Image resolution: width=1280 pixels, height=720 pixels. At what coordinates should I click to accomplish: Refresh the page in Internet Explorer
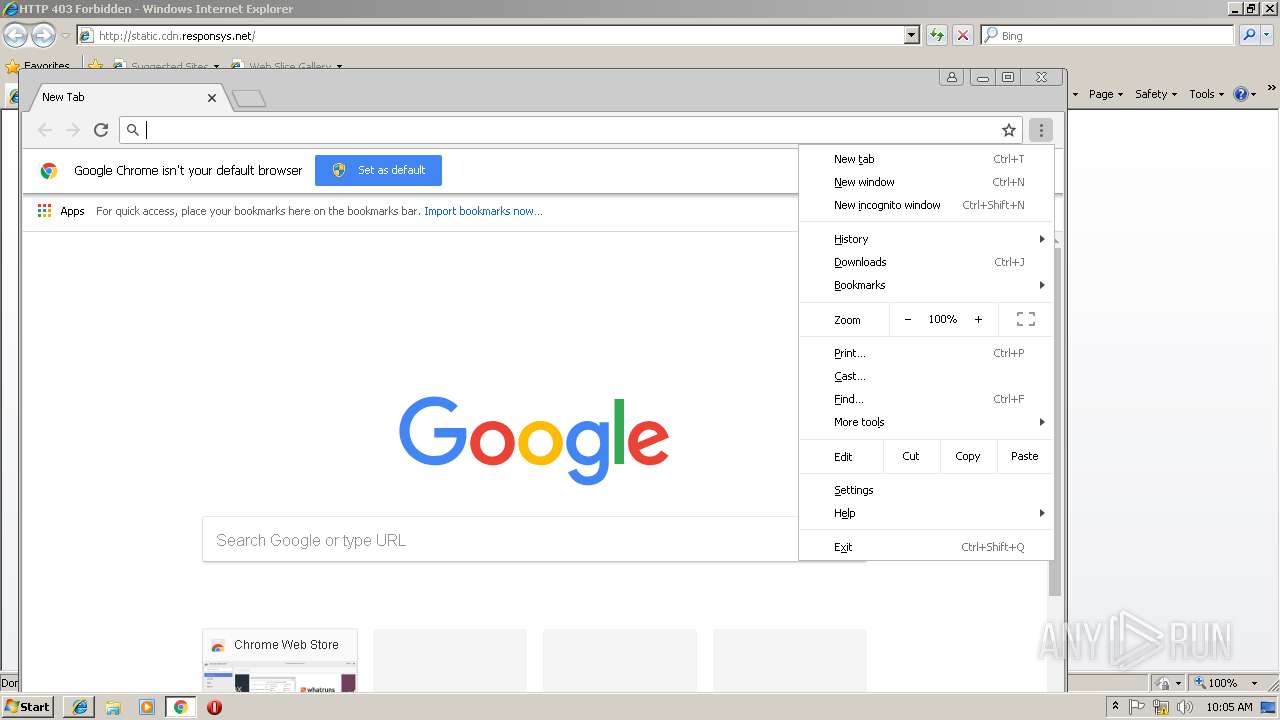[x=937, y=35]
